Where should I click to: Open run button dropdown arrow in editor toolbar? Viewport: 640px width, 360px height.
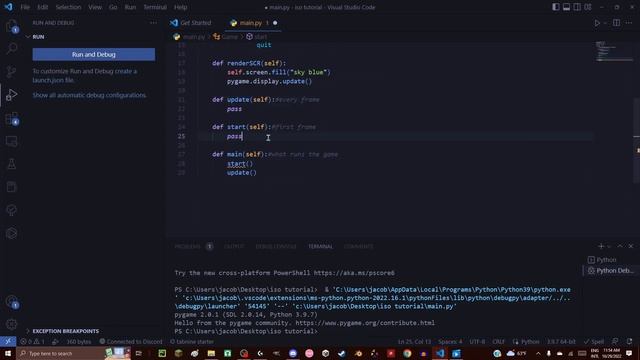click(x=605, y=23)
